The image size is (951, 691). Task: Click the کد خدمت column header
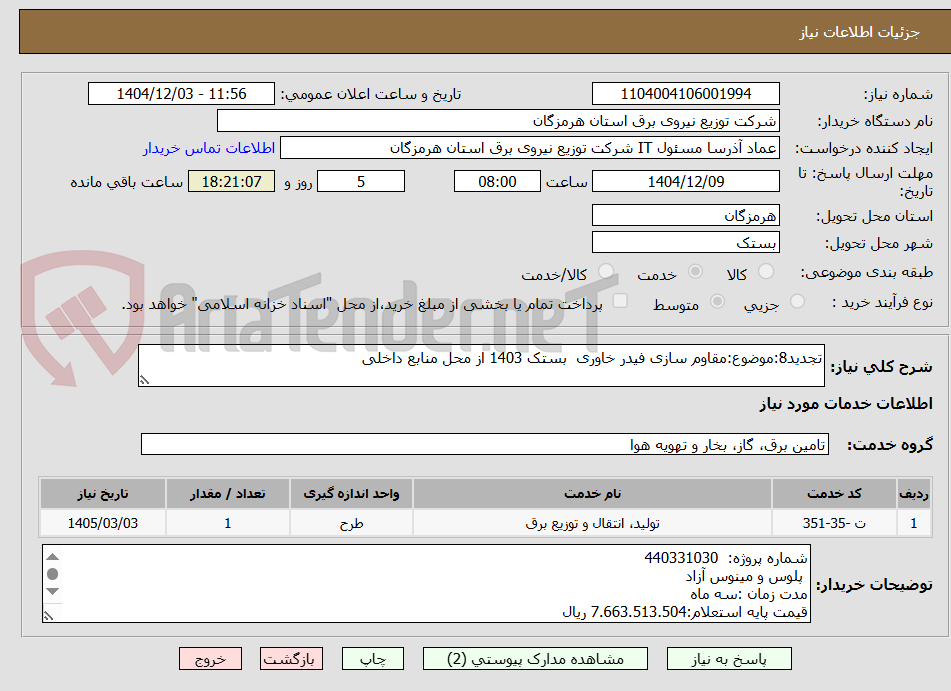834,494
